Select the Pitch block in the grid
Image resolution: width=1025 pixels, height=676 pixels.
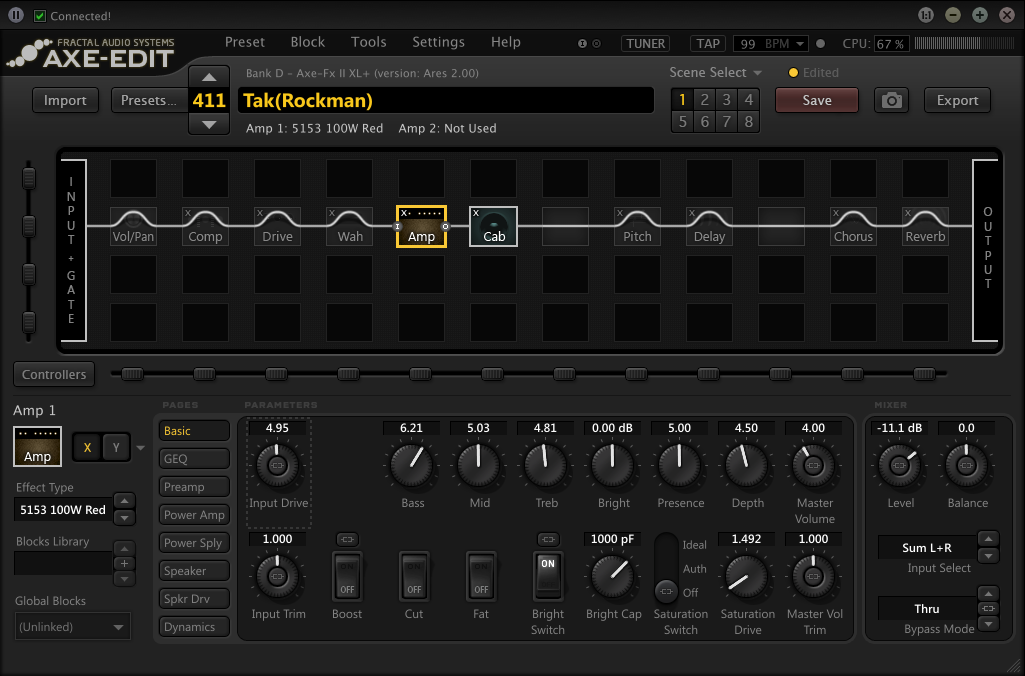click(637, 226)
